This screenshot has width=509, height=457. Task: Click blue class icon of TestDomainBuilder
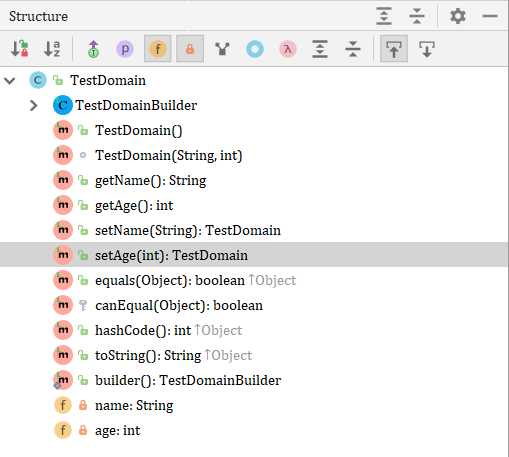click(x=63, y=105)
